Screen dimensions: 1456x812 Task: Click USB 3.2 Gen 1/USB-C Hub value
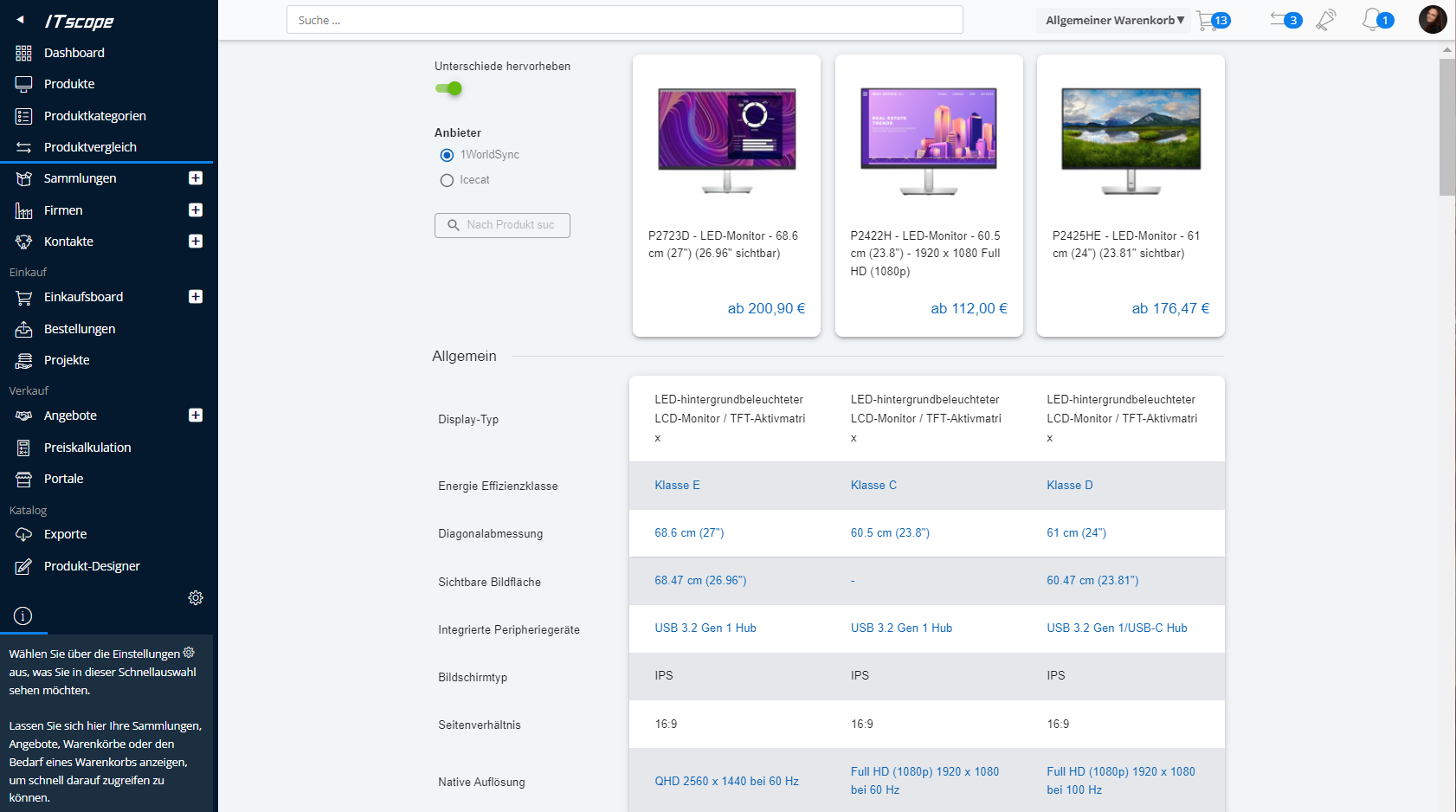point(1117,628)
